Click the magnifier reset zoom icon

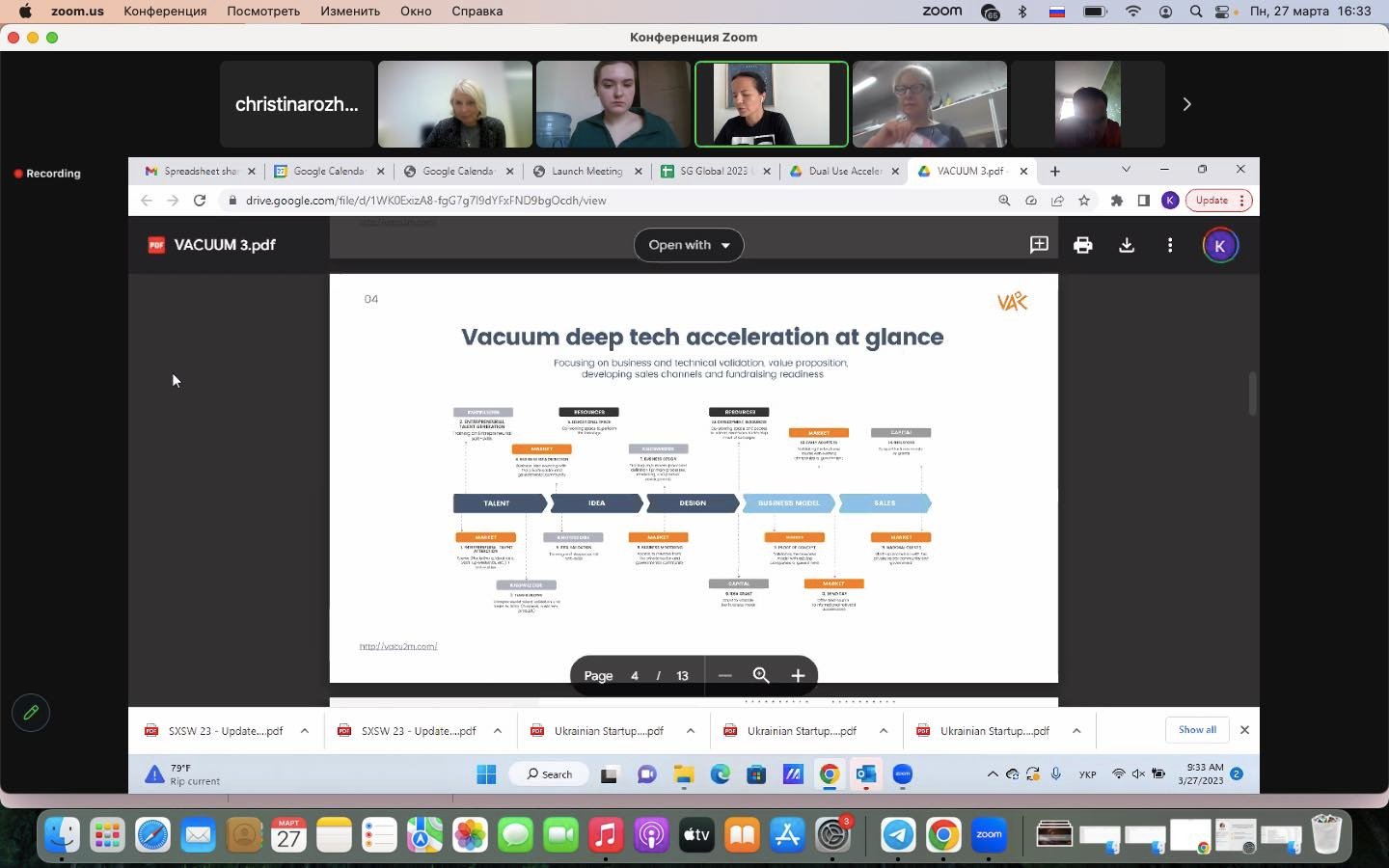click(x=761, y=675)
